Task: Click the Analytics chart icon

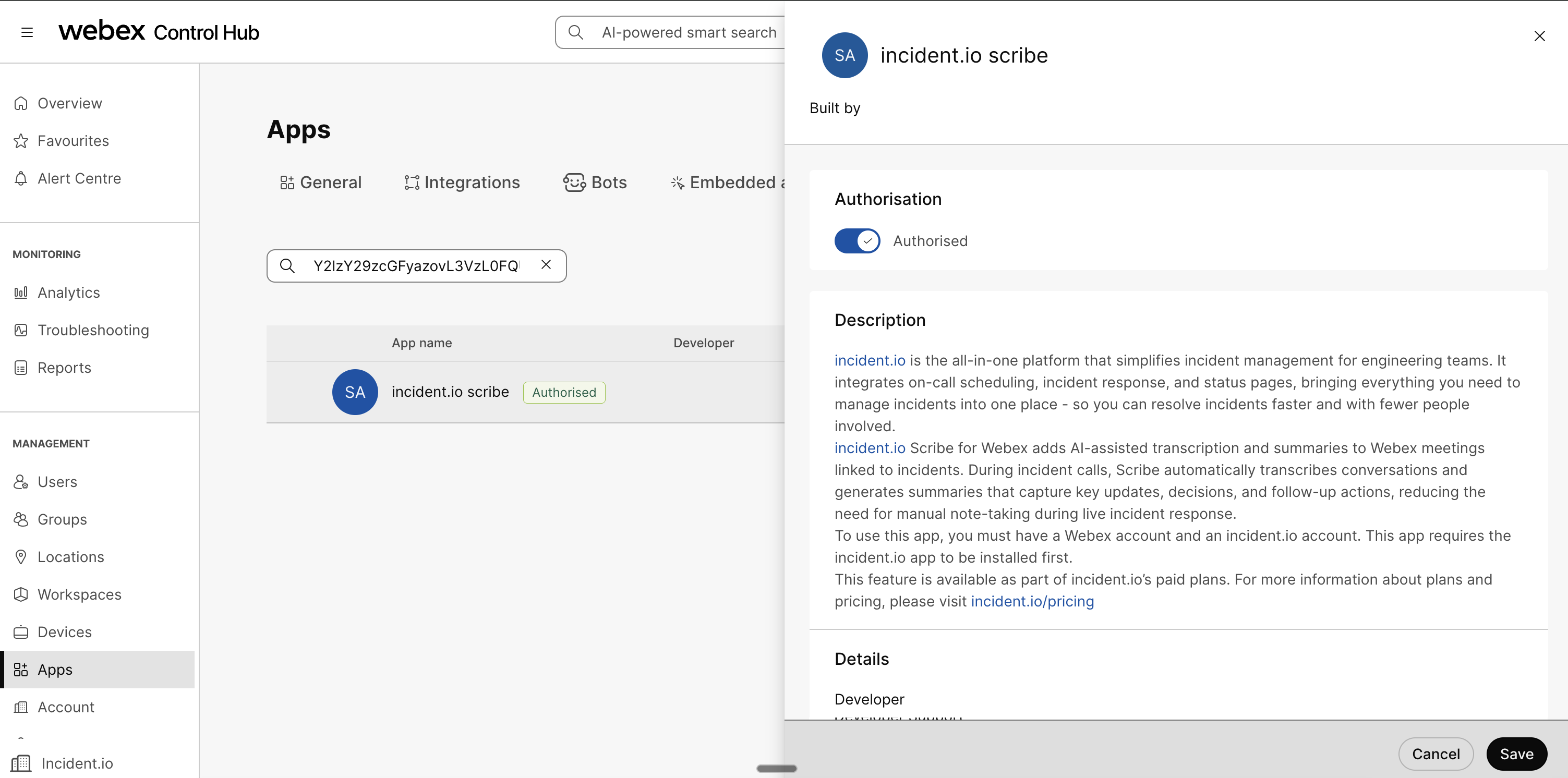Action: pyautogui.click(x=21, y=293)
